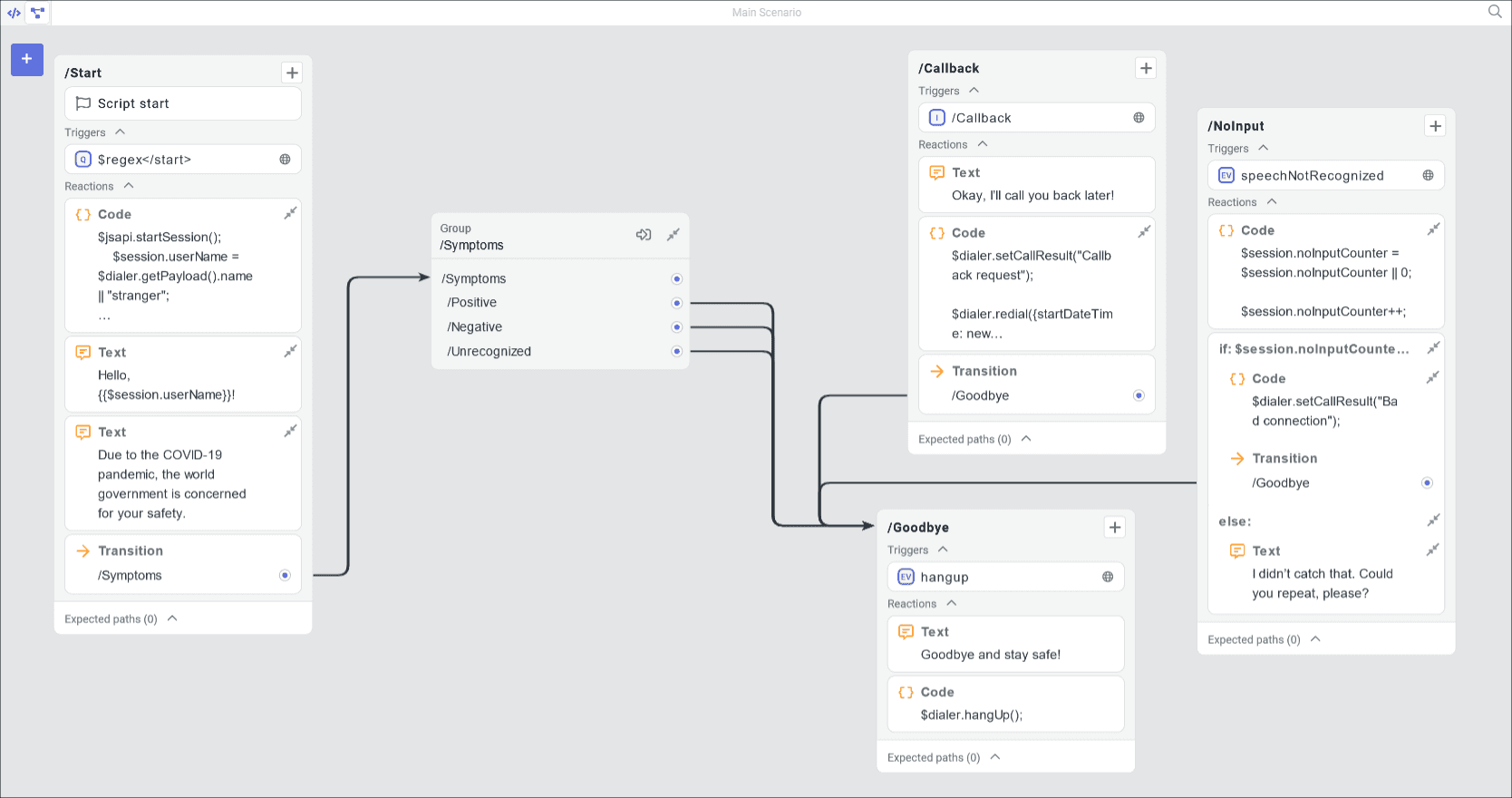Viewport: 1512px width, 798px height.
Task: Collapse the /Symptoms group
Action: (x=673, y=235)
